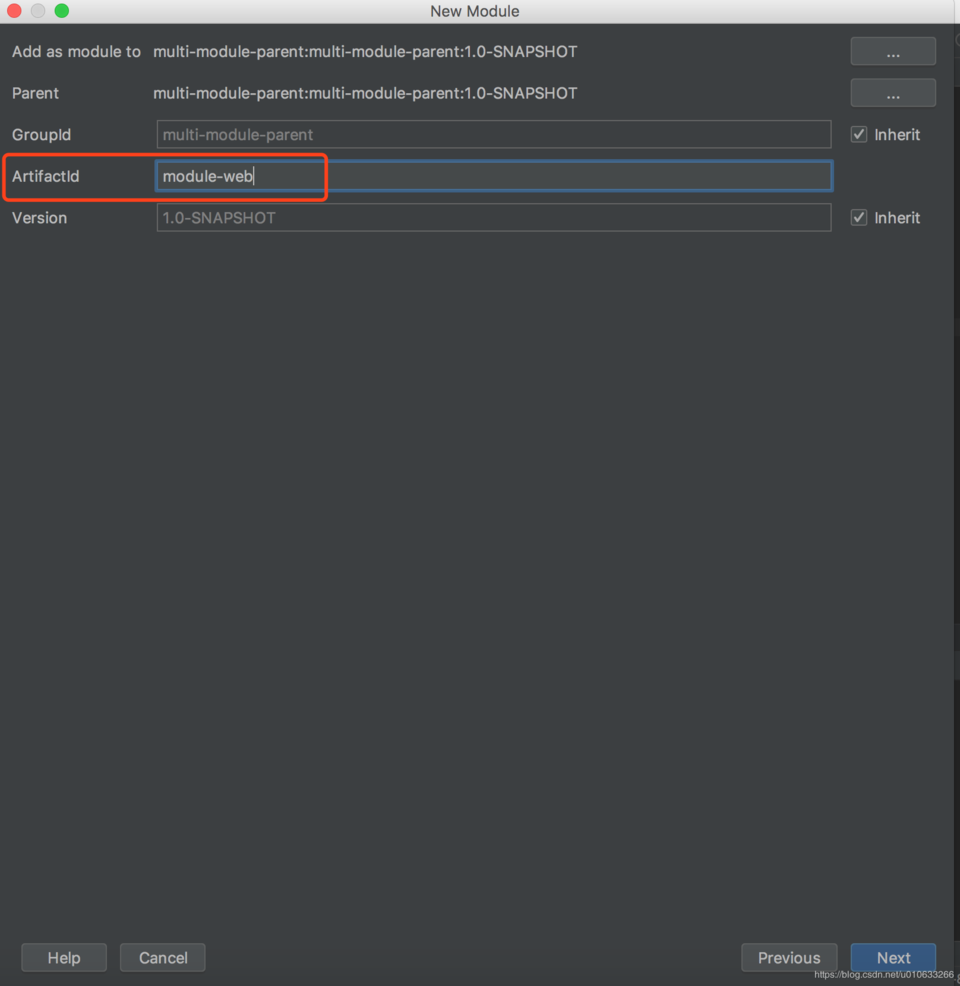Open parent chooser via Parent "..." button

[x=892, y=93]
